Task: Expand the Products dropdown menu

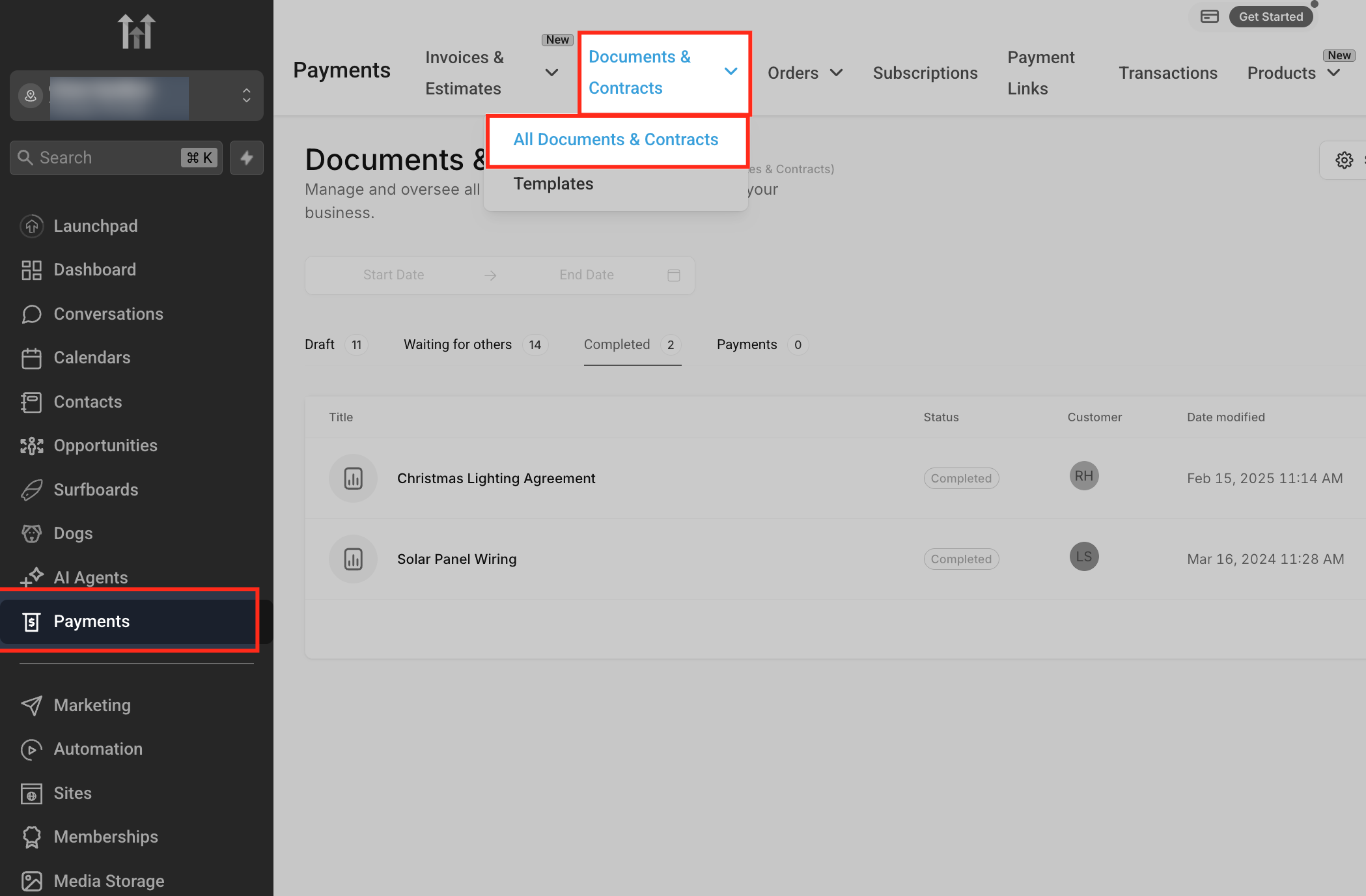Action: point(1333,73)
